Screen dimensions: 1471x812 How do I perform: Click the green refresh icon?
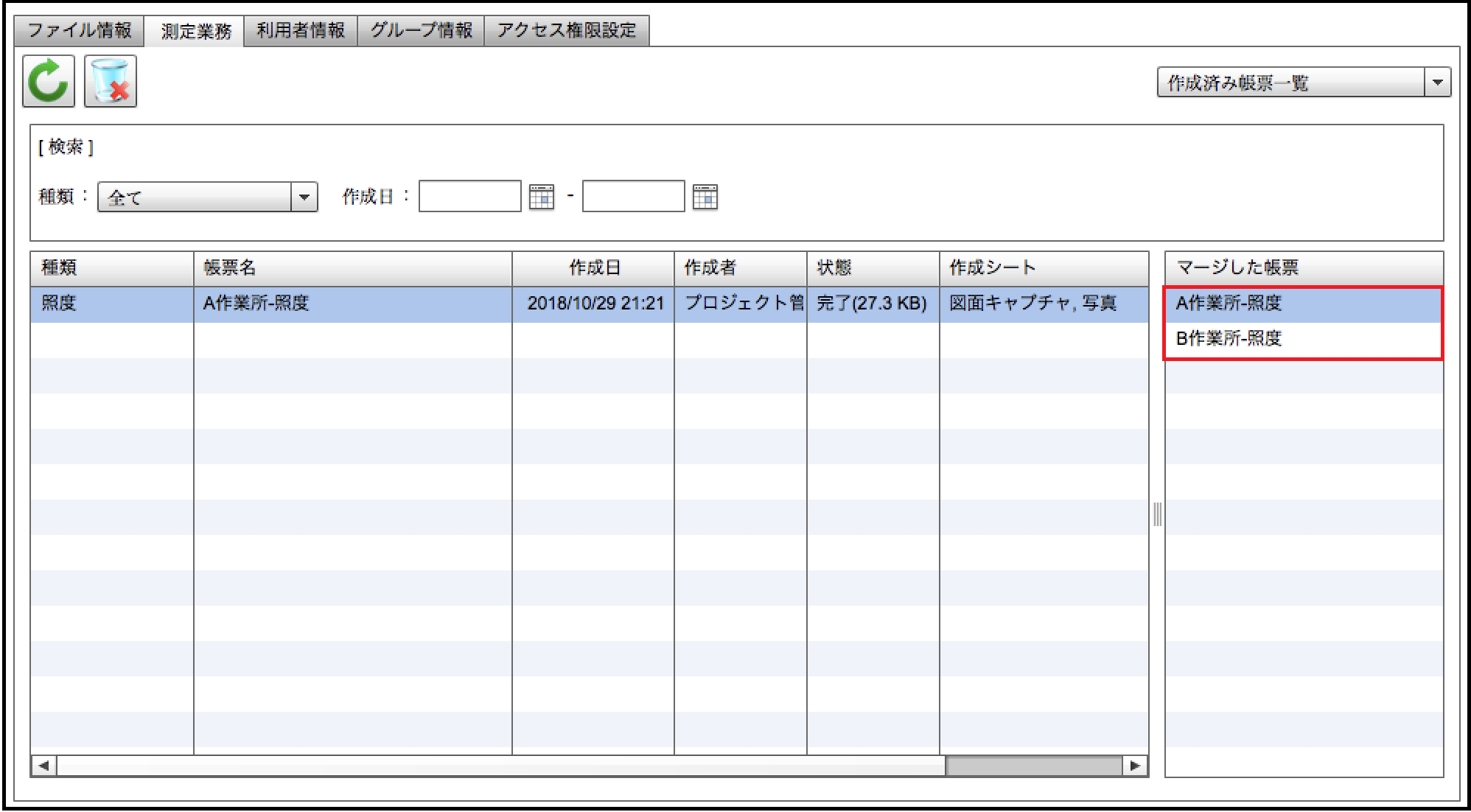pyautogui.click(x=49, y=82)
